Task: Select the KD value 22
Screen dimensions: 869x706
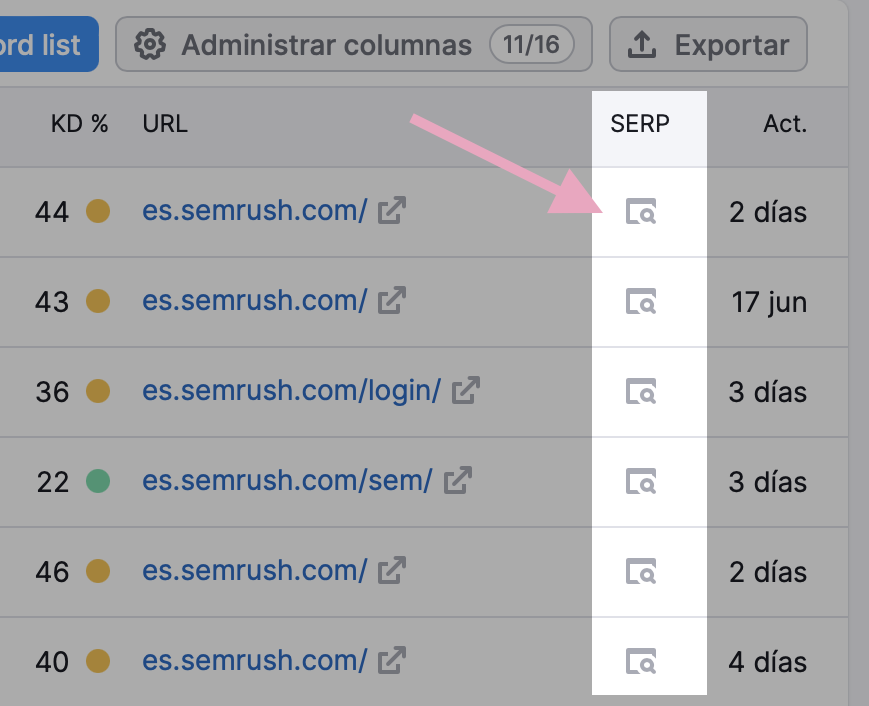Action: pos(53,482)
